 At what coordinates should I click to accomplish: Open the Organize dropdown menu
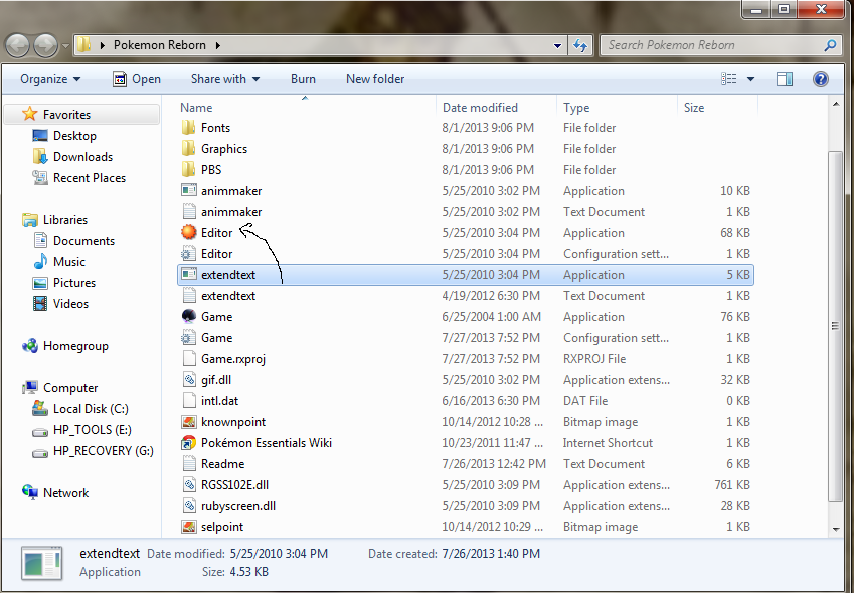click(49, 79)
